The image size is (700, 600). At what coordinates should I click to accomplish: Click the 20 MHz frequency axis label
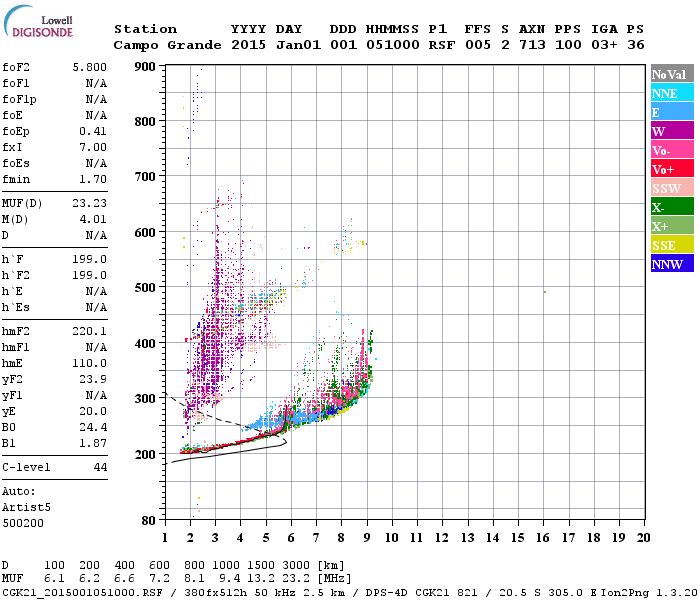click(643, 538)
